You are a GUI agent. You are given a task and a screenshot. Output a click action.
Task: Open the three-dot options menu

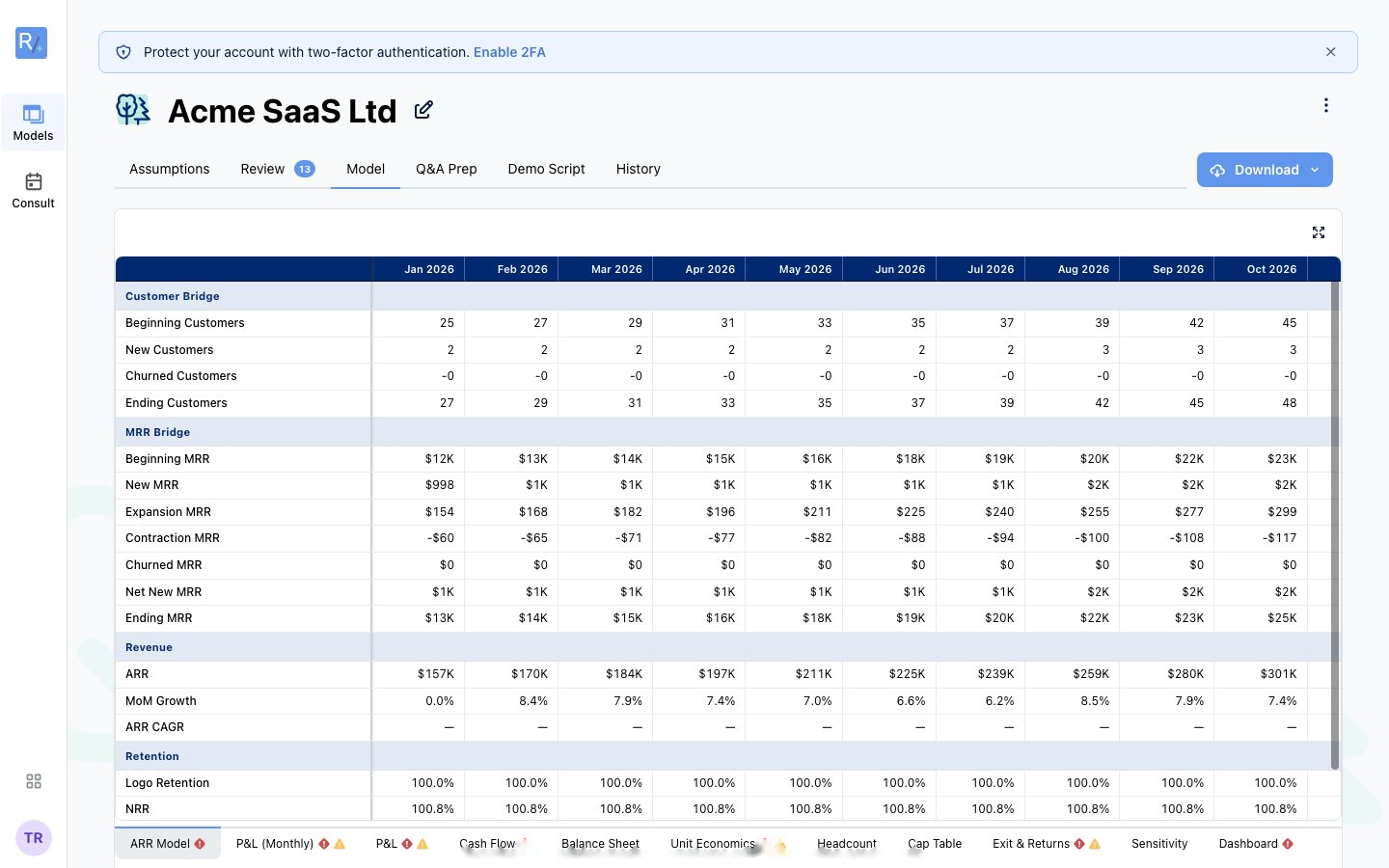pos(1326,105)
